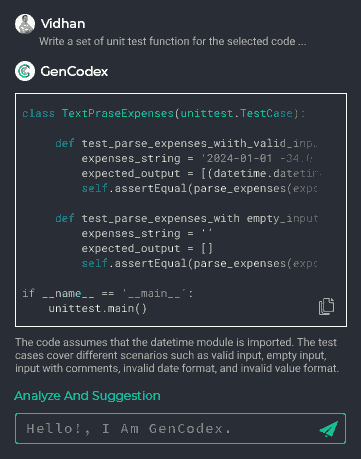
Task: Click the Analyze And Suggestion link
Action: point(87,396)
